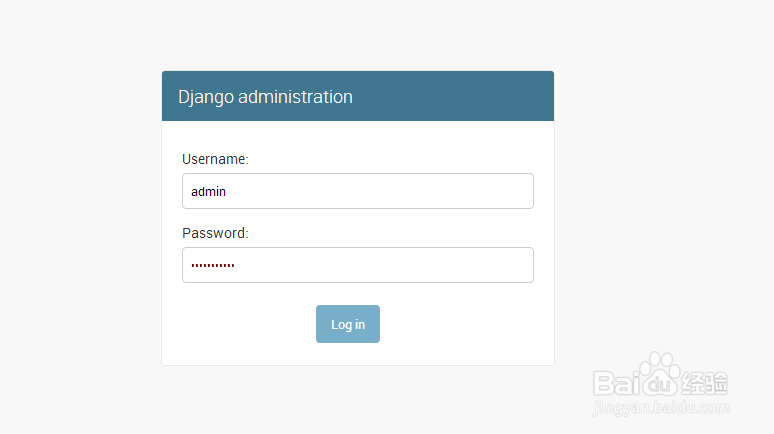Click the masked password dots
This screenshot has height=434, width=774.
point(213,266)
